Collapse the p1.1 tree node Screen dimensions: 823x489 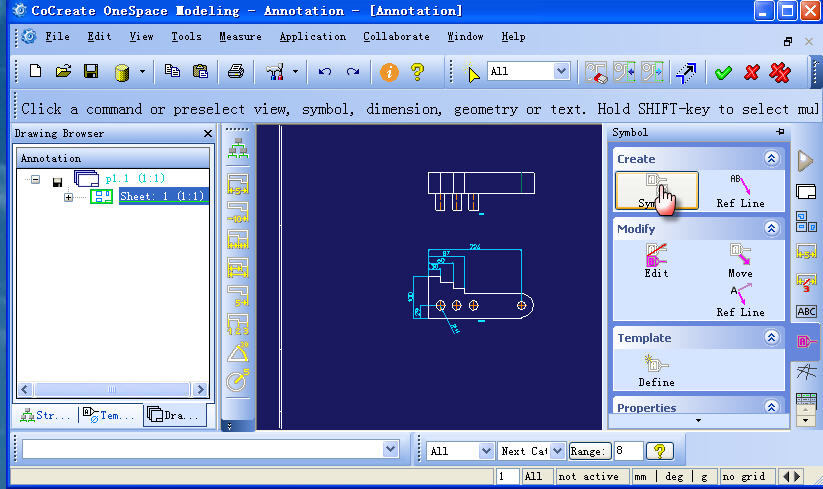[x=35, y=179]
